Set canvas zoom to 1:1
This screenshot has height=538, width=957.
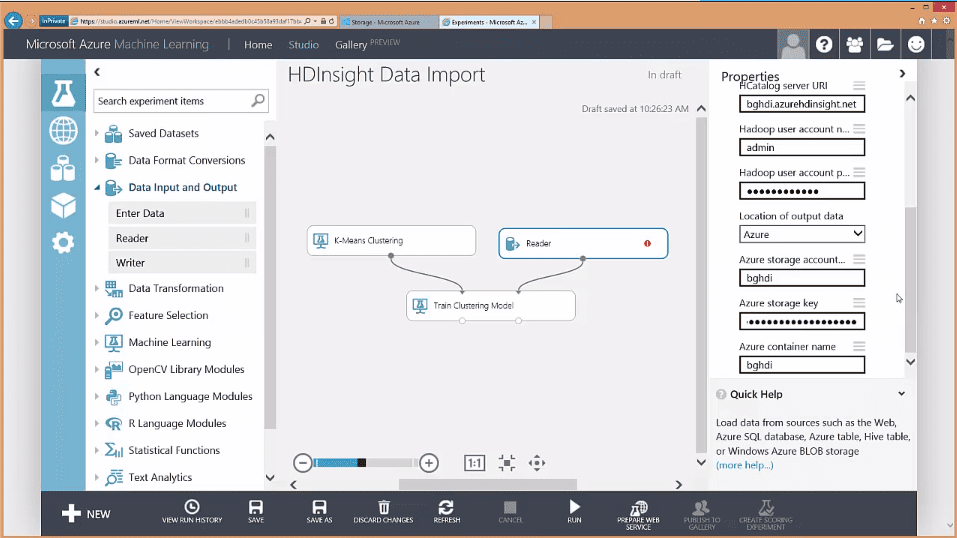tap(474, 463)
